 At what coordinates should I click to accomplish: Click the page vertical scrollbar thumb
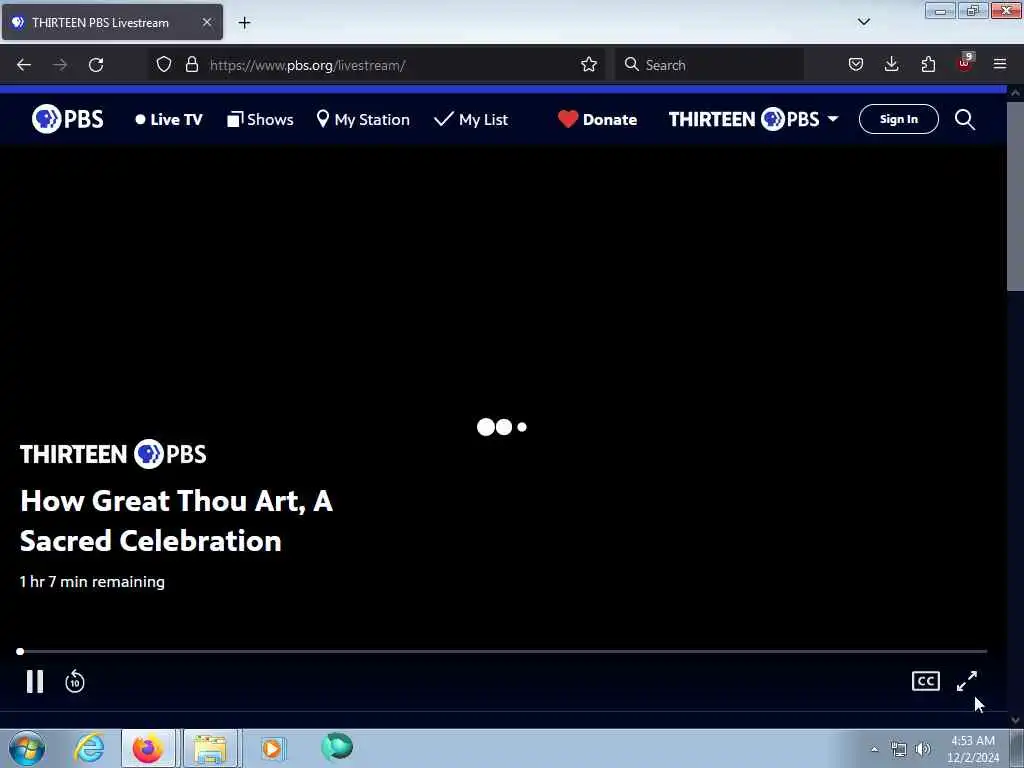pyautogui.click(x=1015, y=196)
